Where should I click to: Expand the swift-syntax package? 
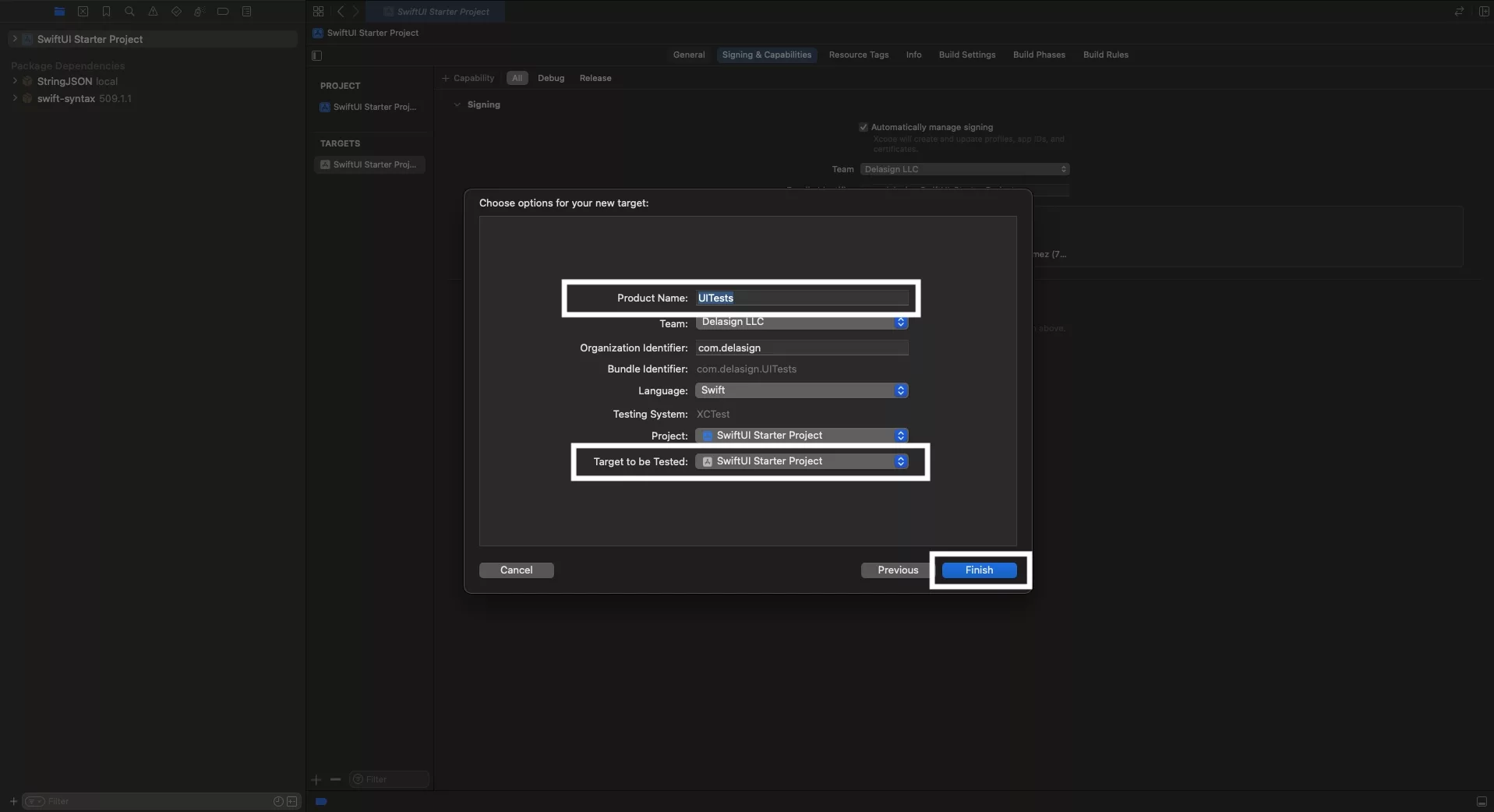tap(15, 98)
